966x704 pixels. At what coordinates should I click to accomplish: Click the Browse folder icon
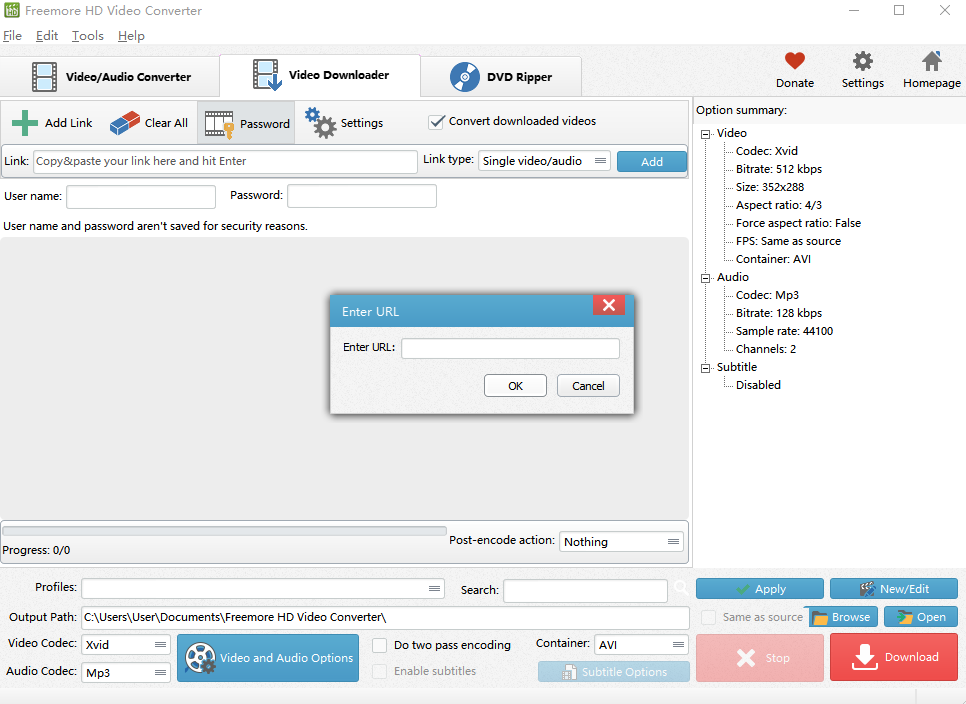pos(819,617)
